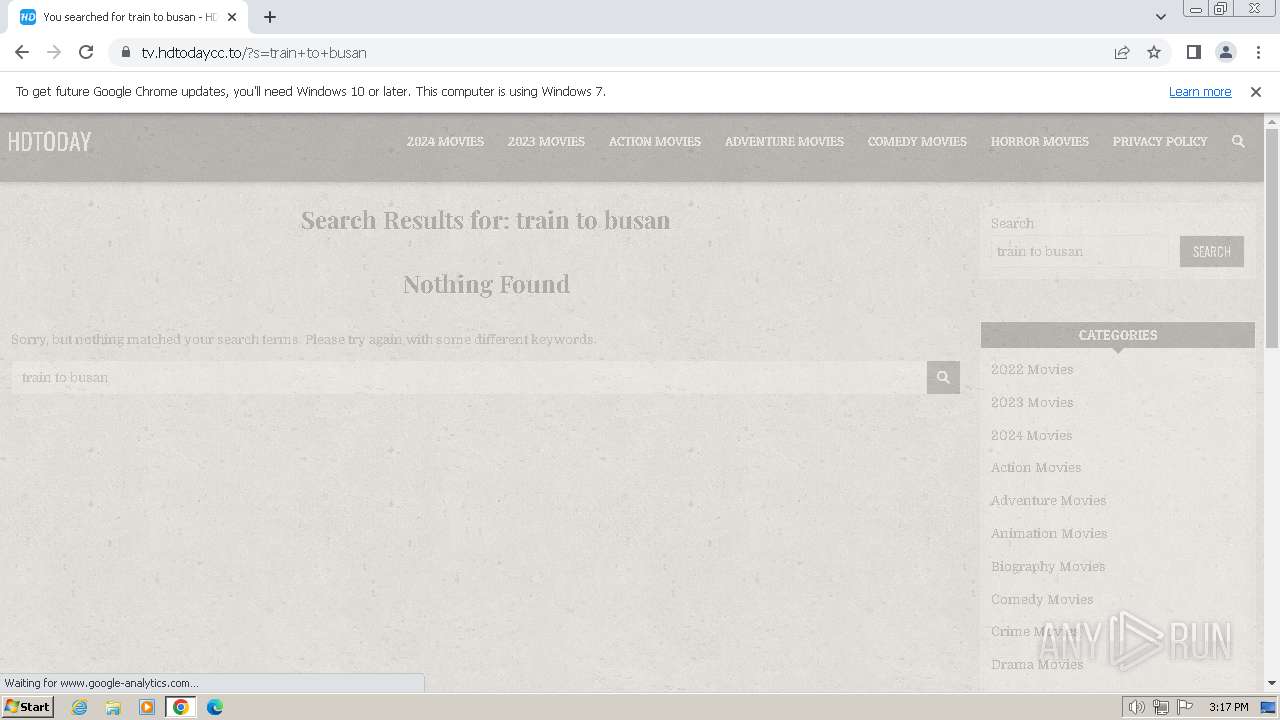Launch Internet Explorer from the taskbar

coord(79,707)
